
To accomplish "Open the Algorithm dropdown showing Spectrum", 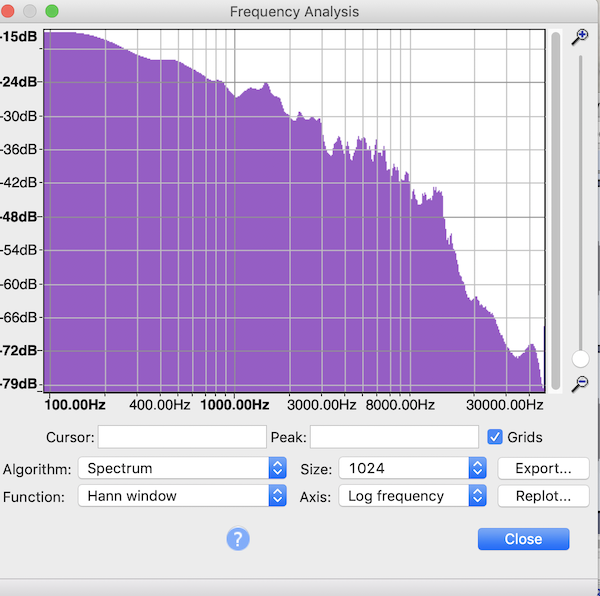I will tap(183, 468).
